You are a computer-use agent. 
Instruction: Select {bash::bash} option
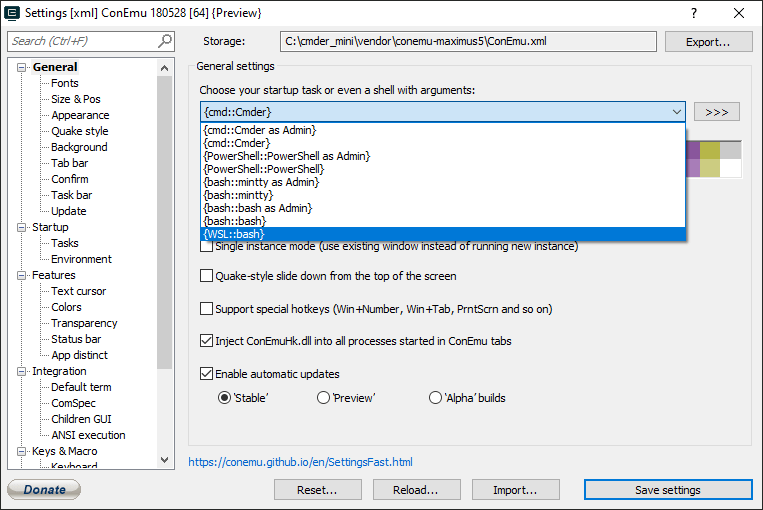point(443,221)
